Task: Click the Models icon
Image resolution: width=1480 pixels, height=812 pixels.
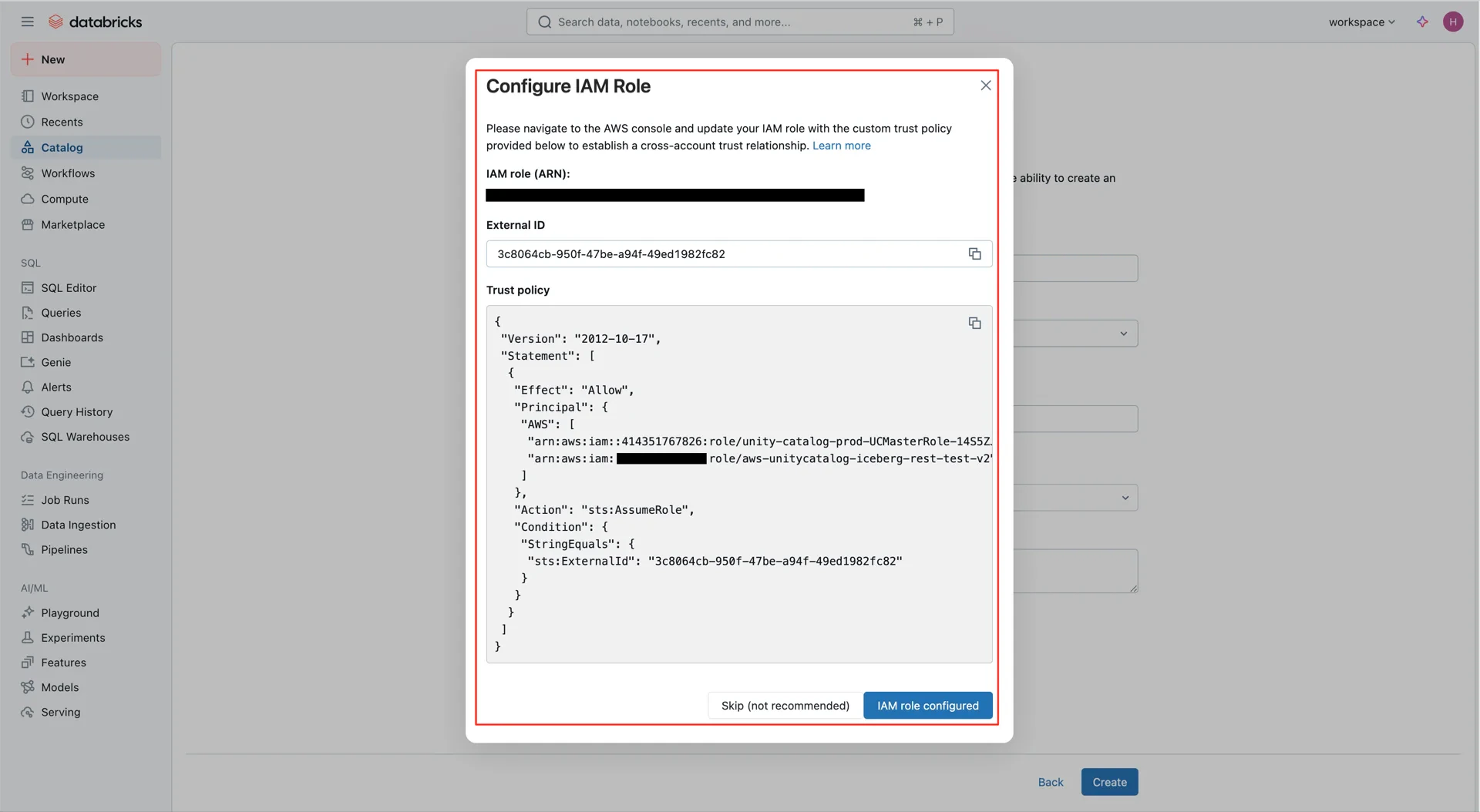Action: click(28, 687)
